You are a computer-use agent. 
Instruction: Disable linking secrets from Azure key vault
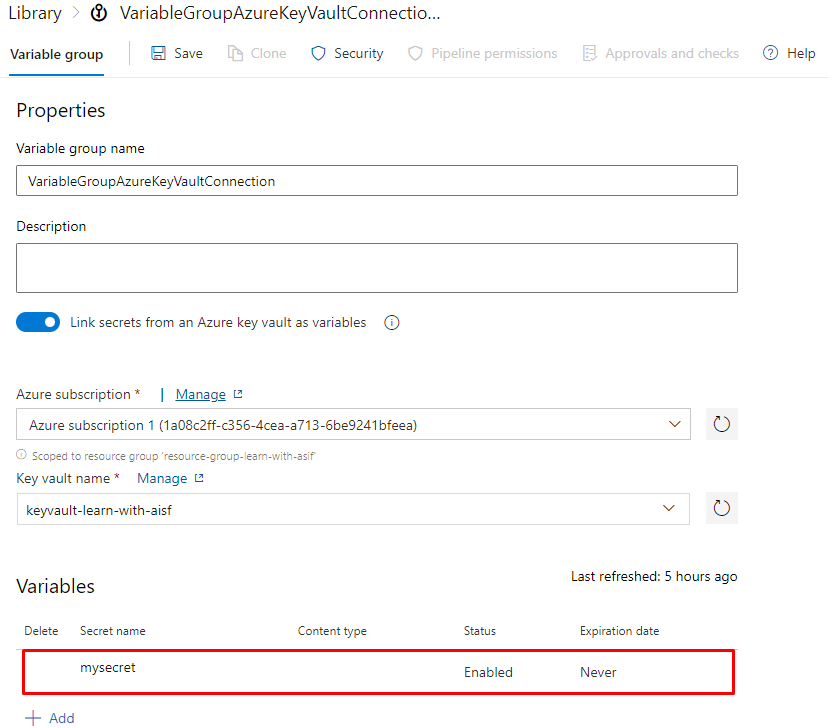(38, 322)
